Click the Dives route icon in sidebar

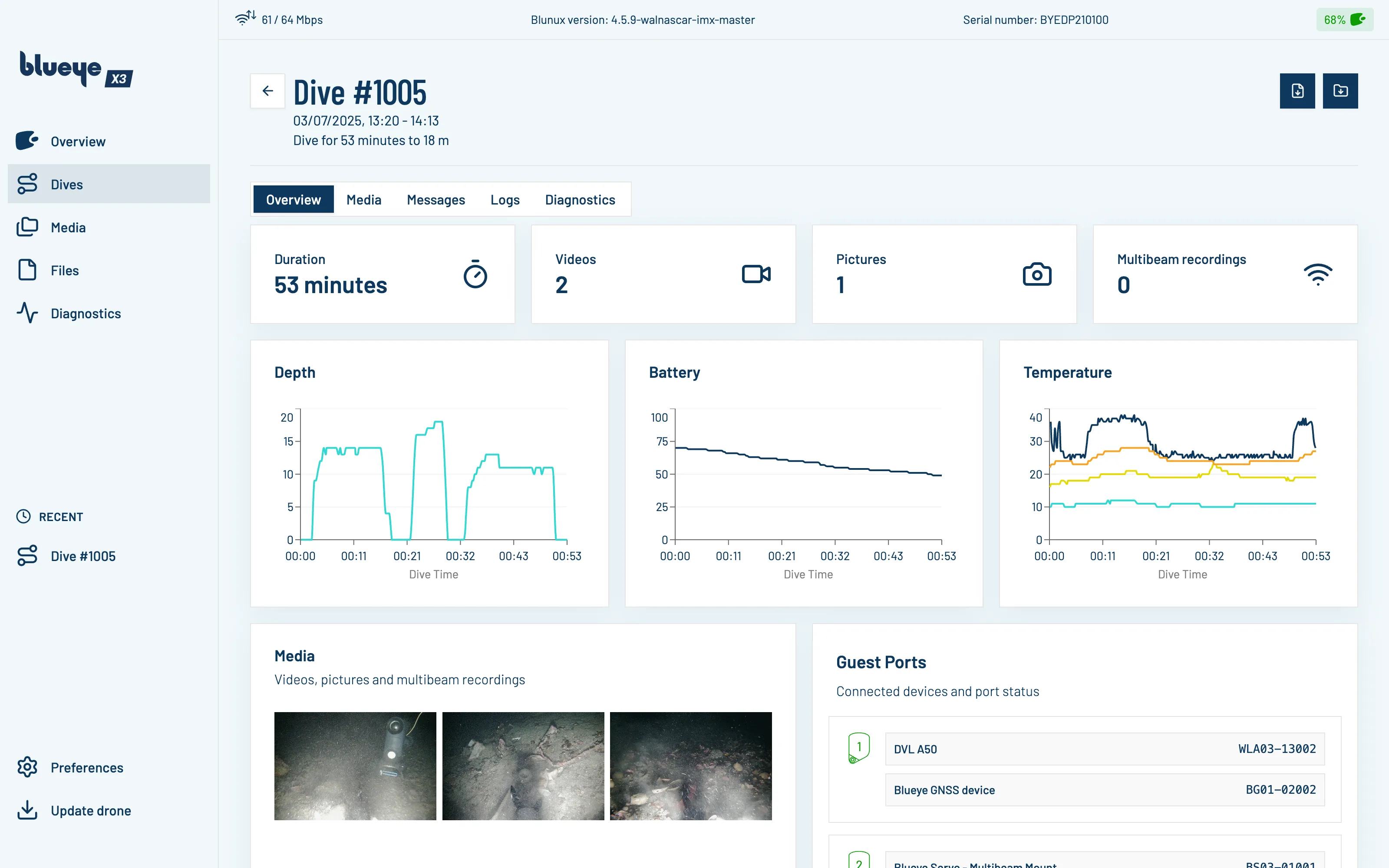[x=27, y=184]
